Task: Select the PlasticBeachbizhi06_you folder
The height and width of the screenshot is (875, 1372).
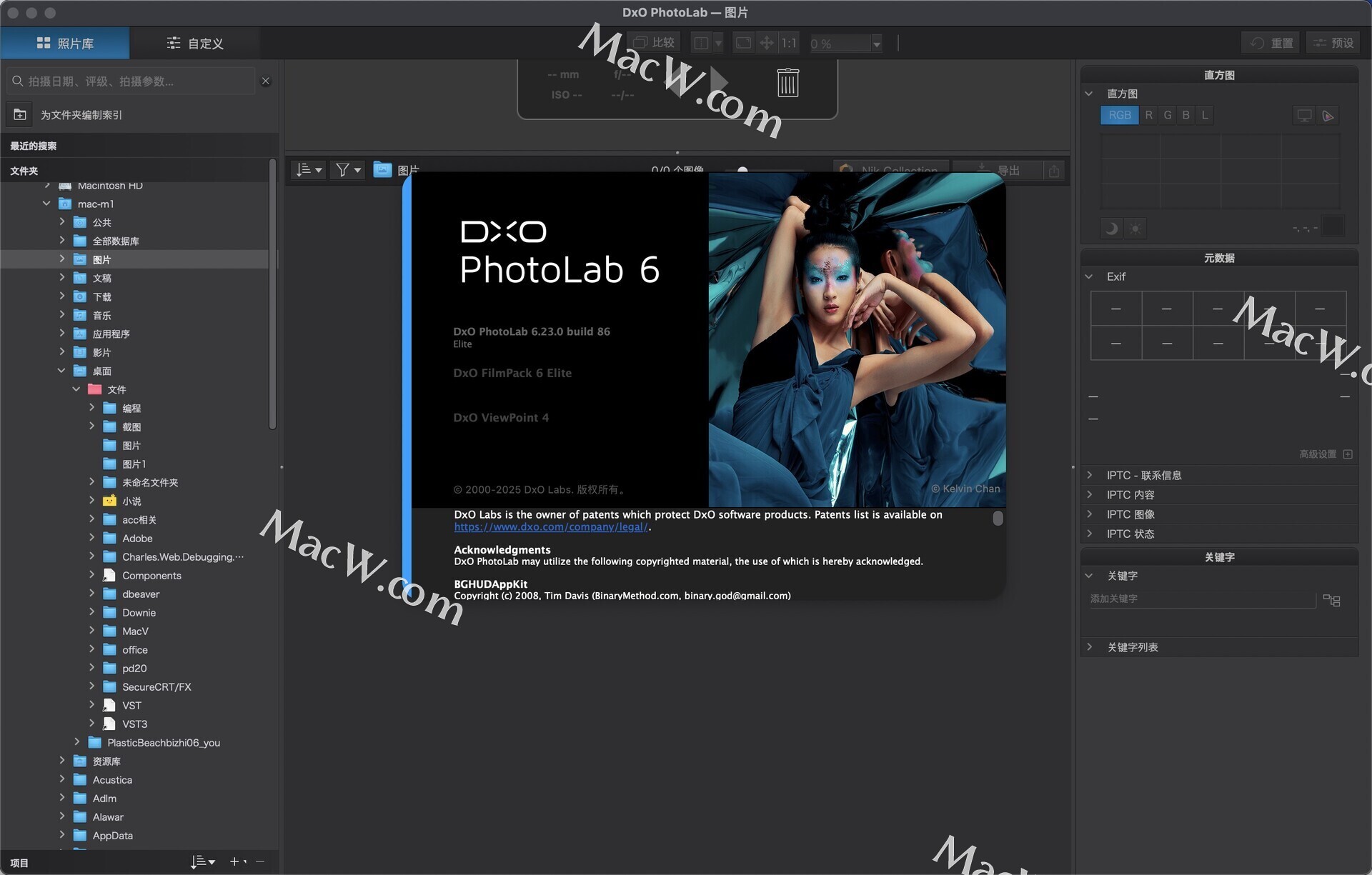Action: [164, 742]
